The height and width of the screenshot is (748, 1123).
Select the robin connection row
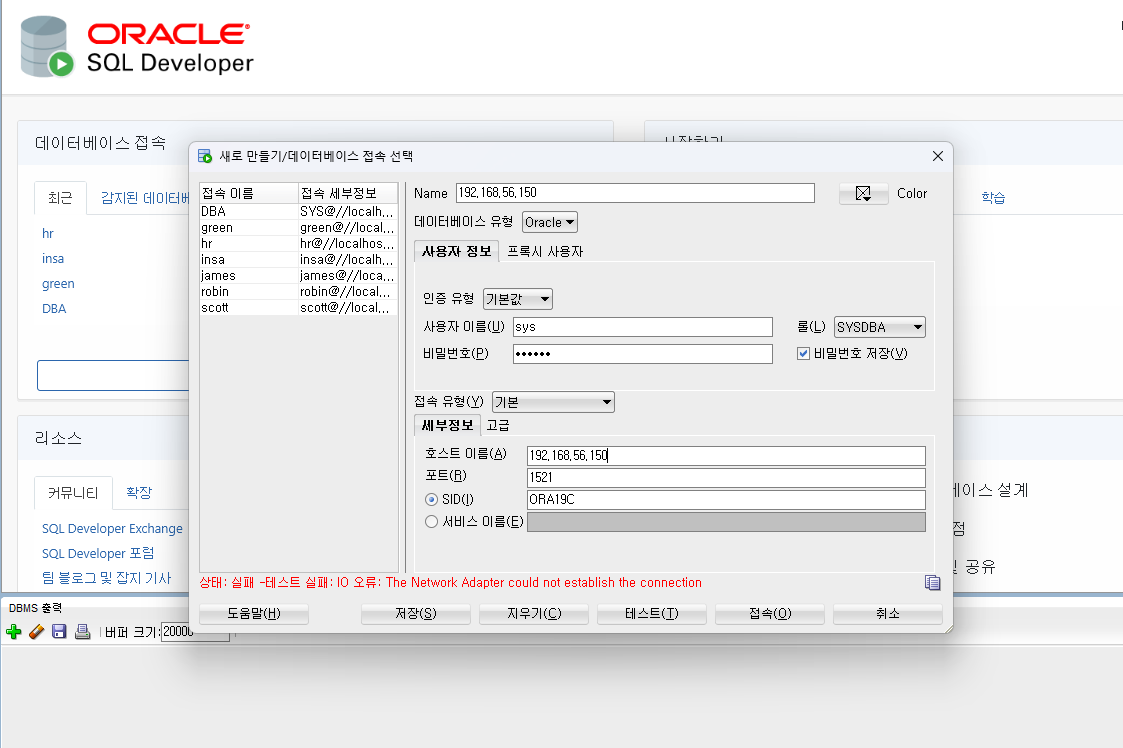pos(298,292)
